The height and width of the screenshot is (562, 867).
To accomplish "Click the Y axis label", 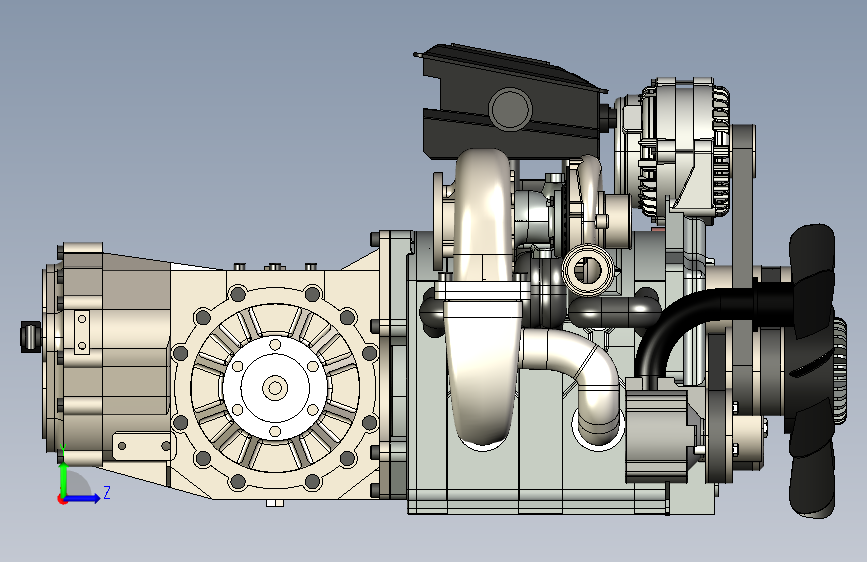I will click(x=63, y=449).
